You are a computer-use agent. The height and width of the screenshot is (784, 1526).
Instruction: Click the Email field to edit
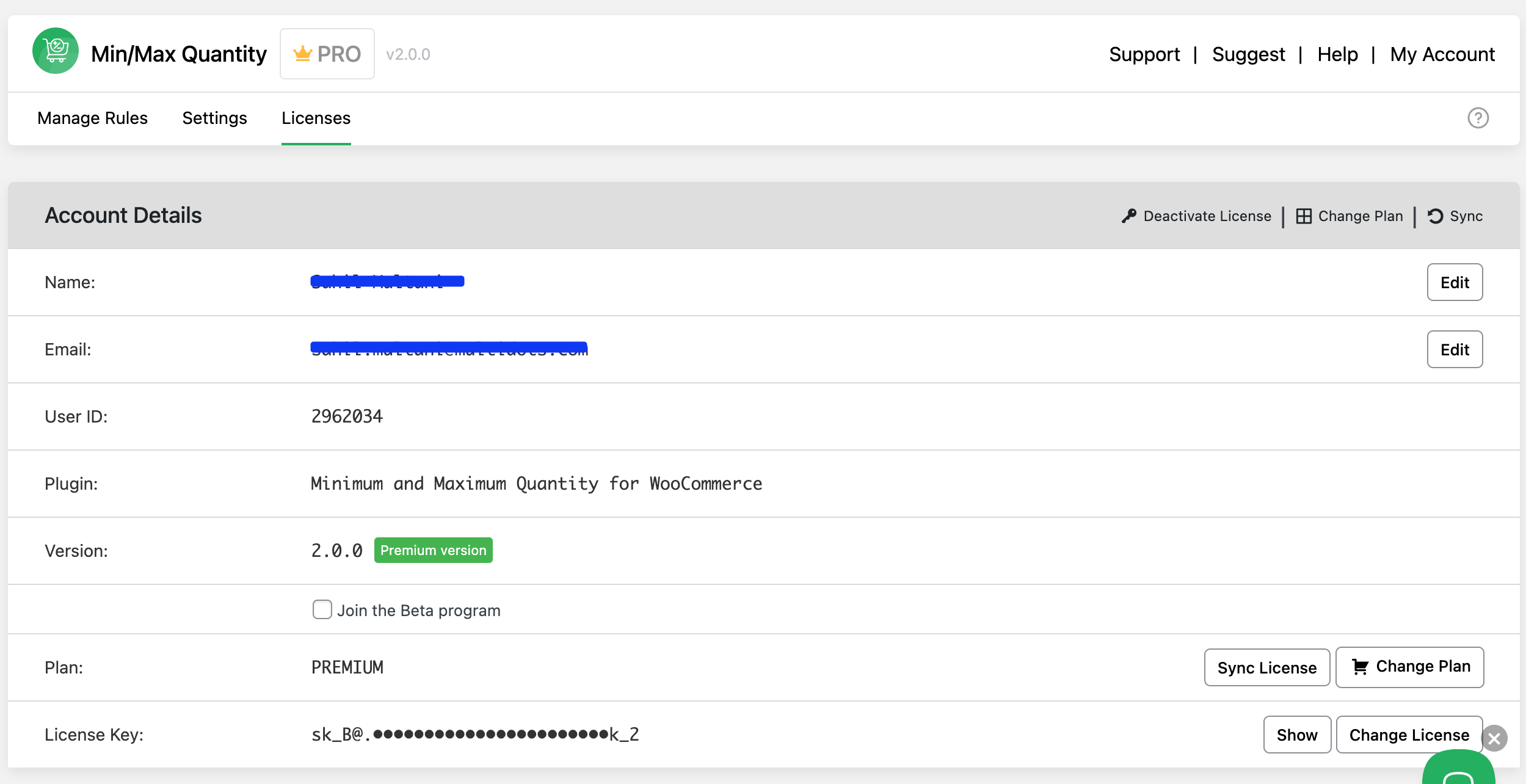point(1454,349)
